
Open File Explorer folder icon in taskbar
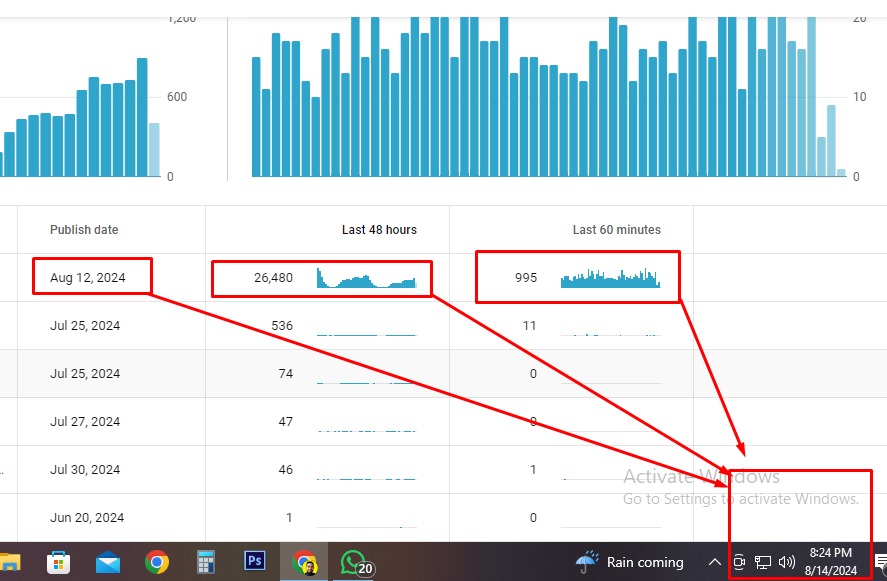8,562
